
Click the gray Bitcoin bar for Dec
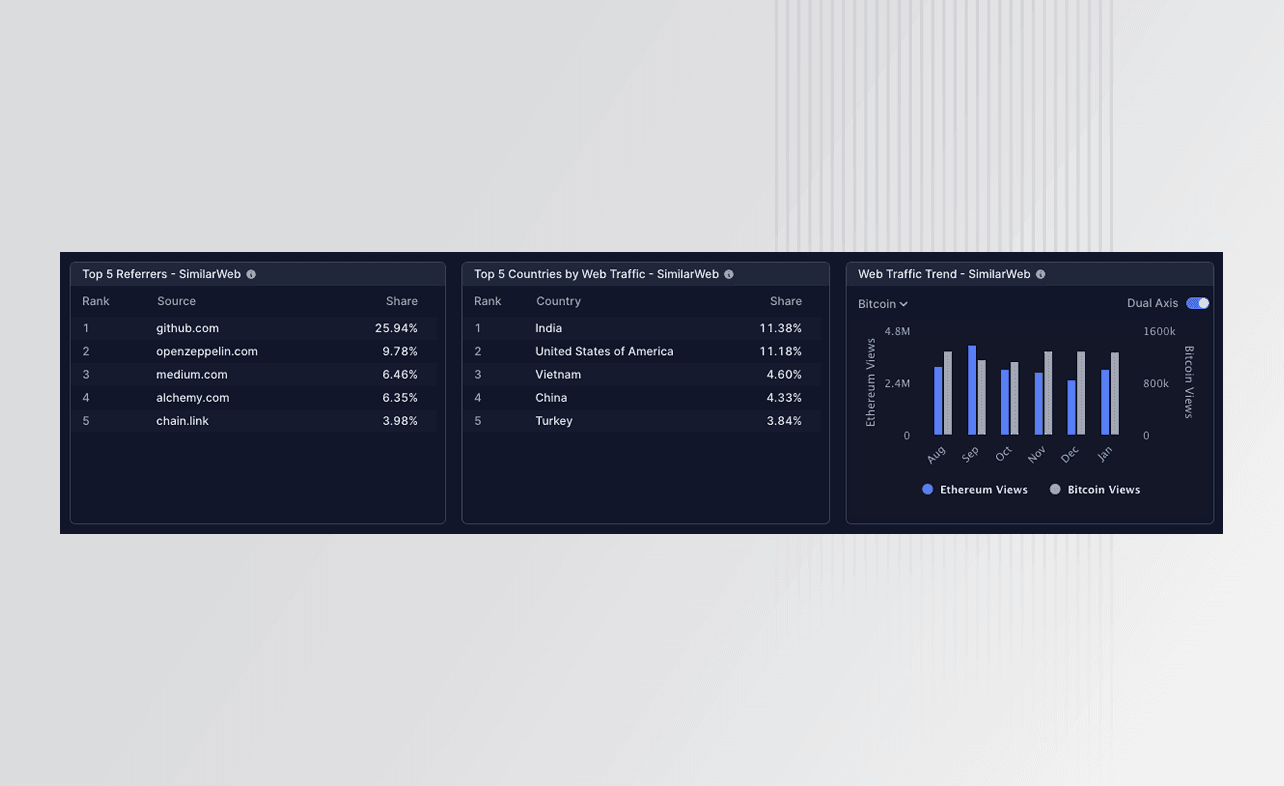point(1081,393)
